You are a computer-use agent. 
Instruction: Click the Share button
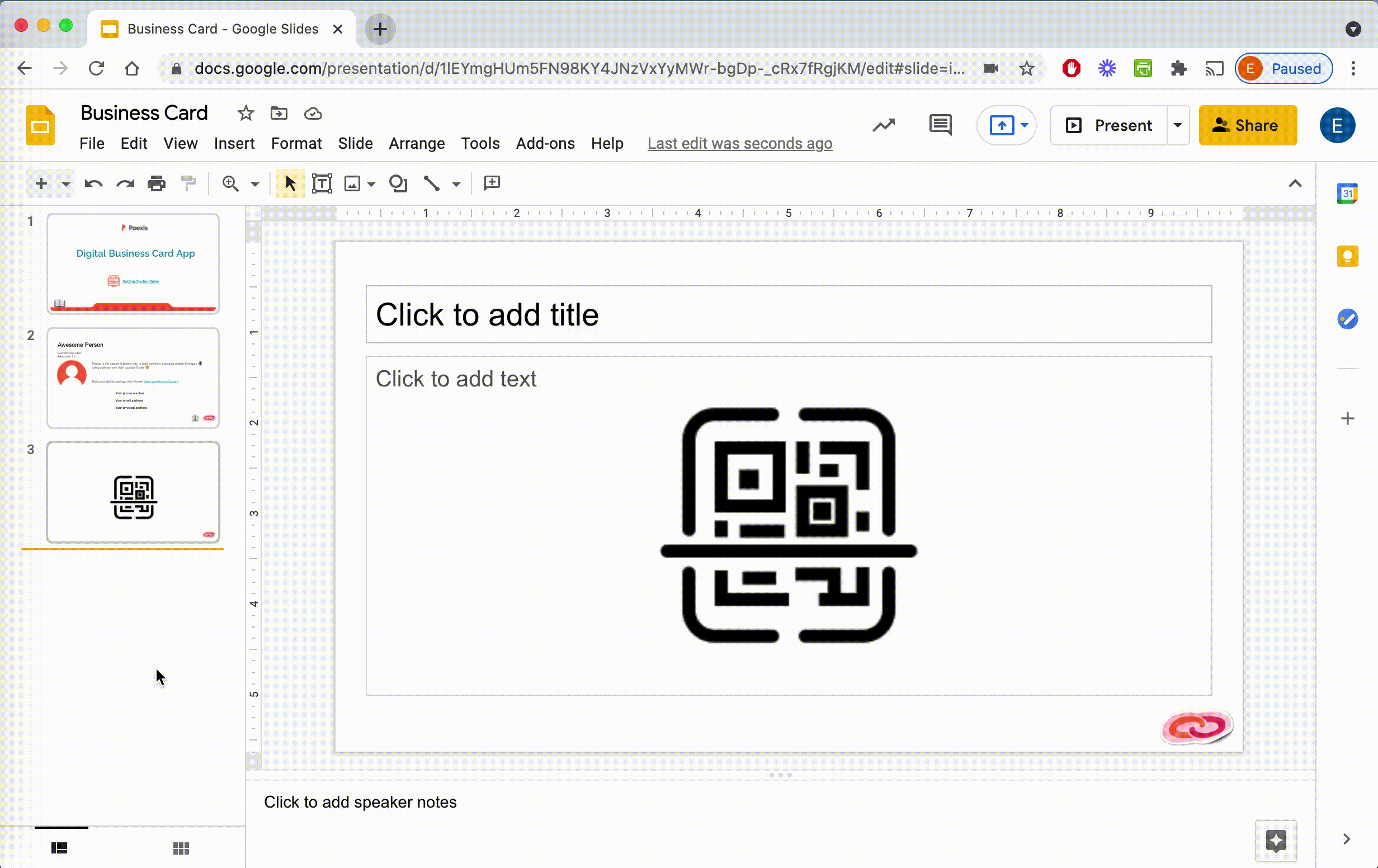[x=1248, y=125]
